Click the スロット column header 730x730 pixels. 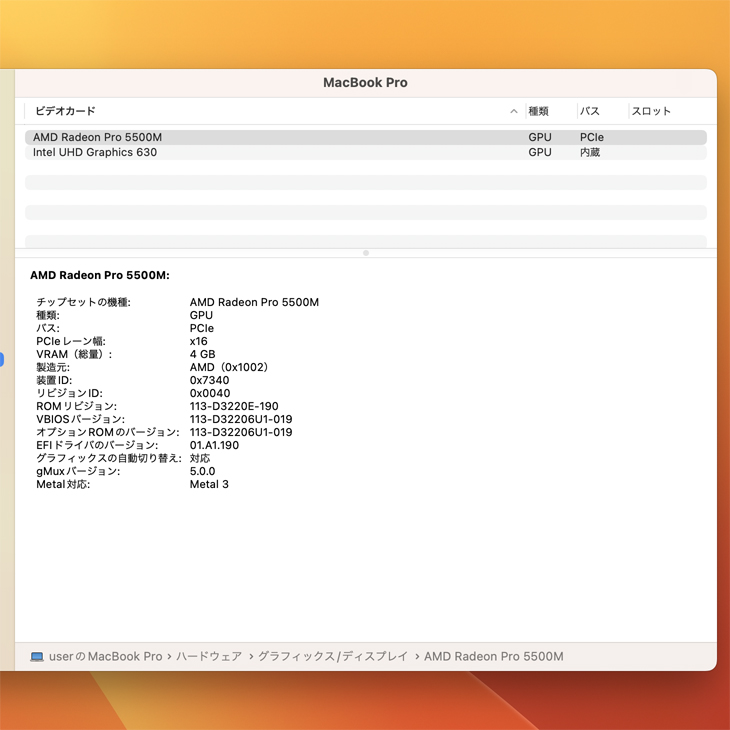click(651, 112)
